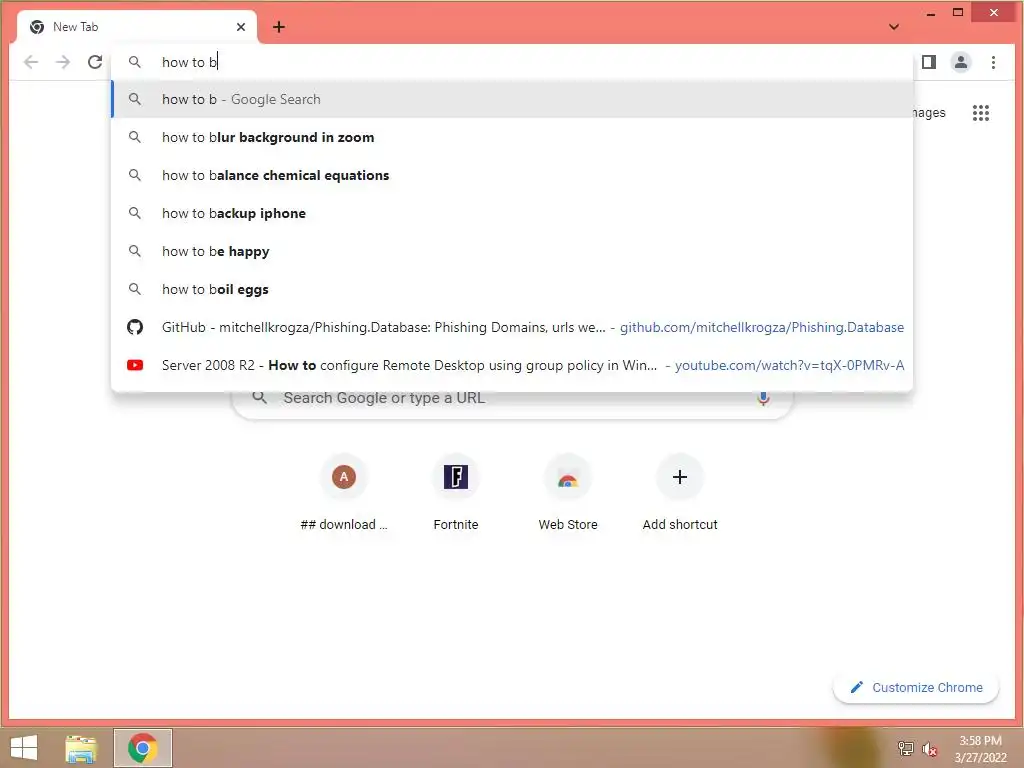
Task: Choose 'how to backup iphone' suggestion
Action: [512, 213]
